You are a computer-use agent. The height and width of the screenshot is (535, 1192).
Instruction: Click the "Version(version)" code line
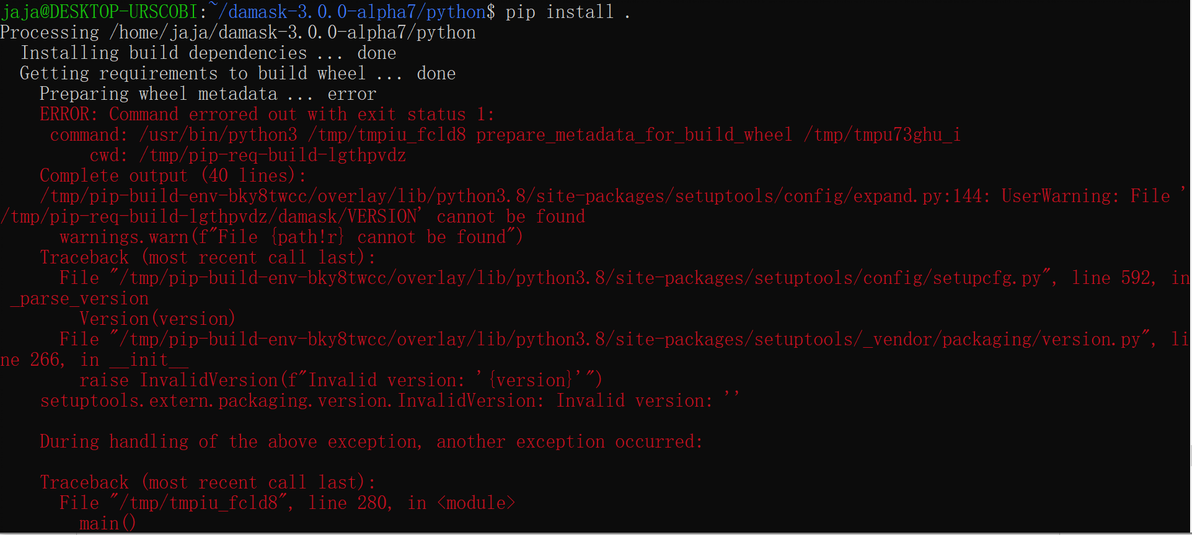[157, 319]
